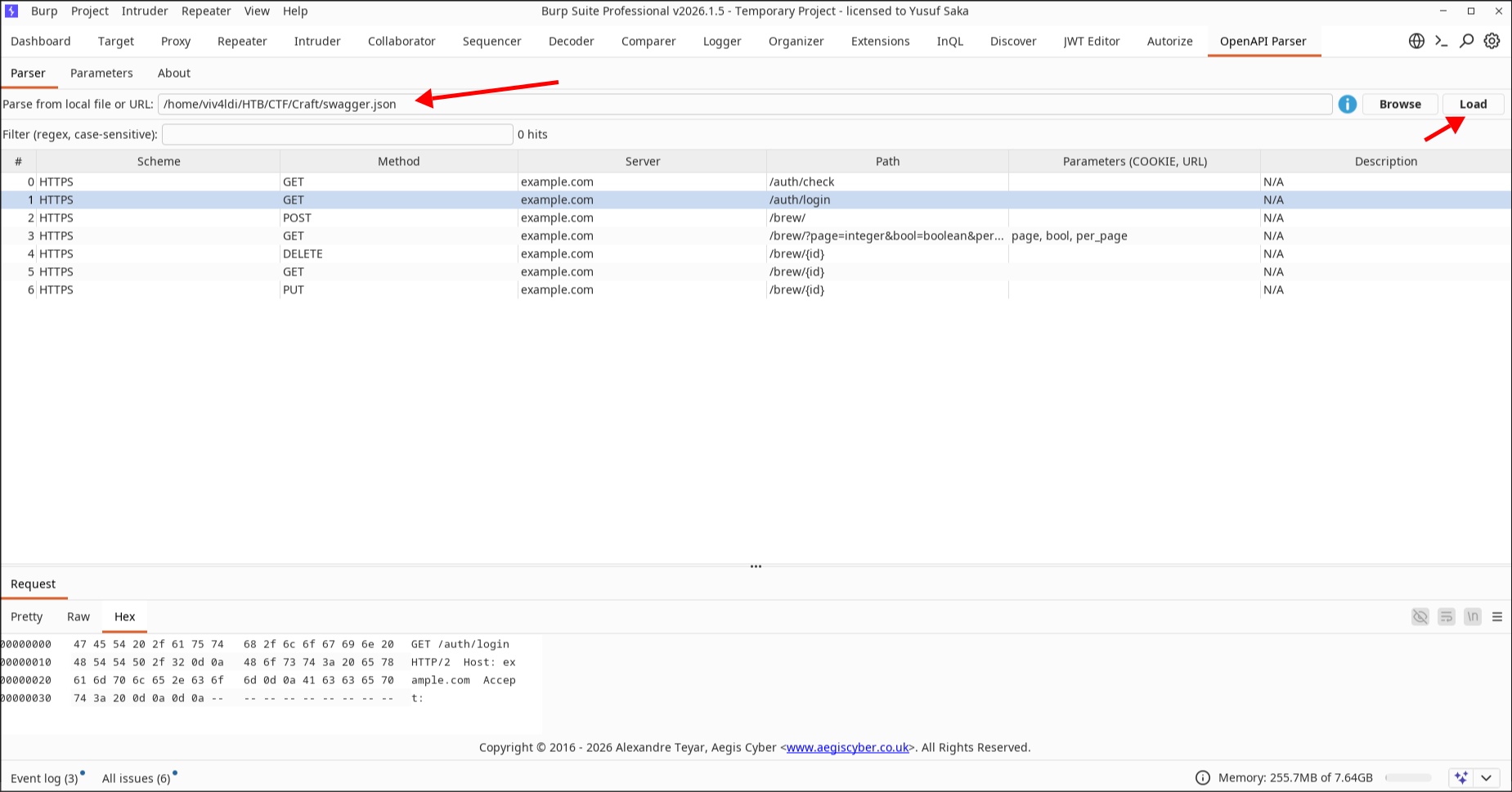The height and width of the screenshot is (792, 1512).
Task: Select the row with page, bool, per_page
Action: pos(756,235)
